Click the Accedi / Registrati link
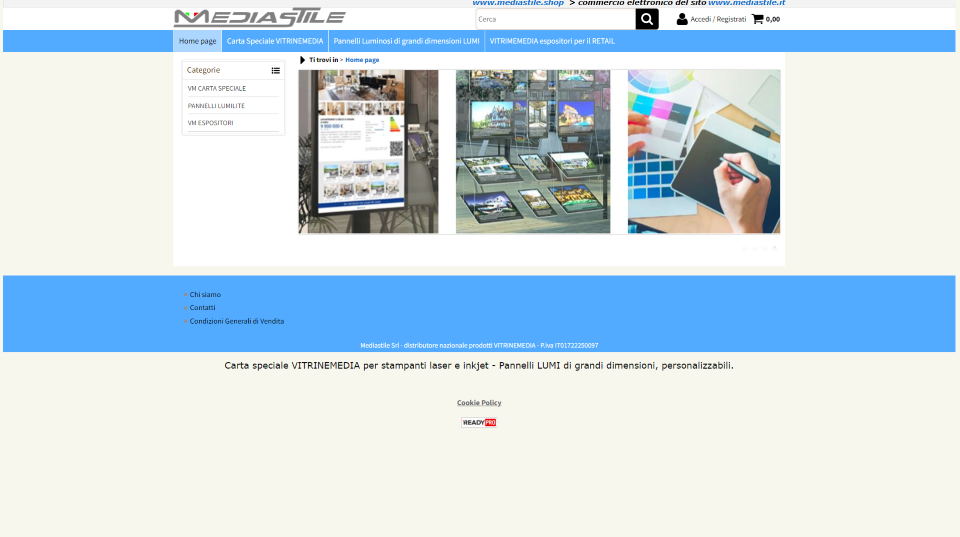The width and height of the screenshot is (960, 537). [718, 19]
